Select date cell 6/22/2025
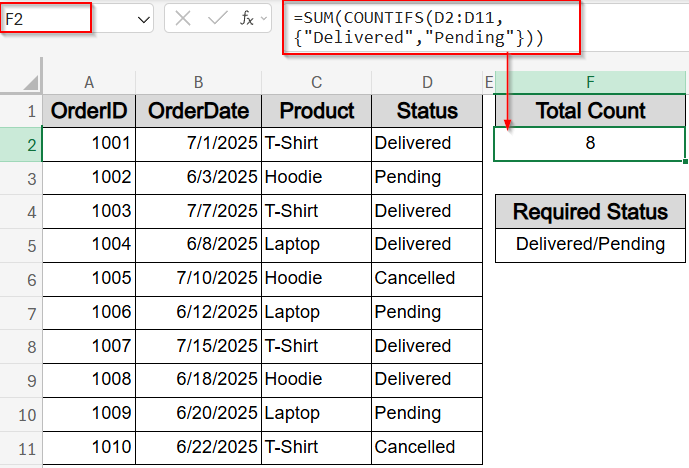 [x=198, y=448]
